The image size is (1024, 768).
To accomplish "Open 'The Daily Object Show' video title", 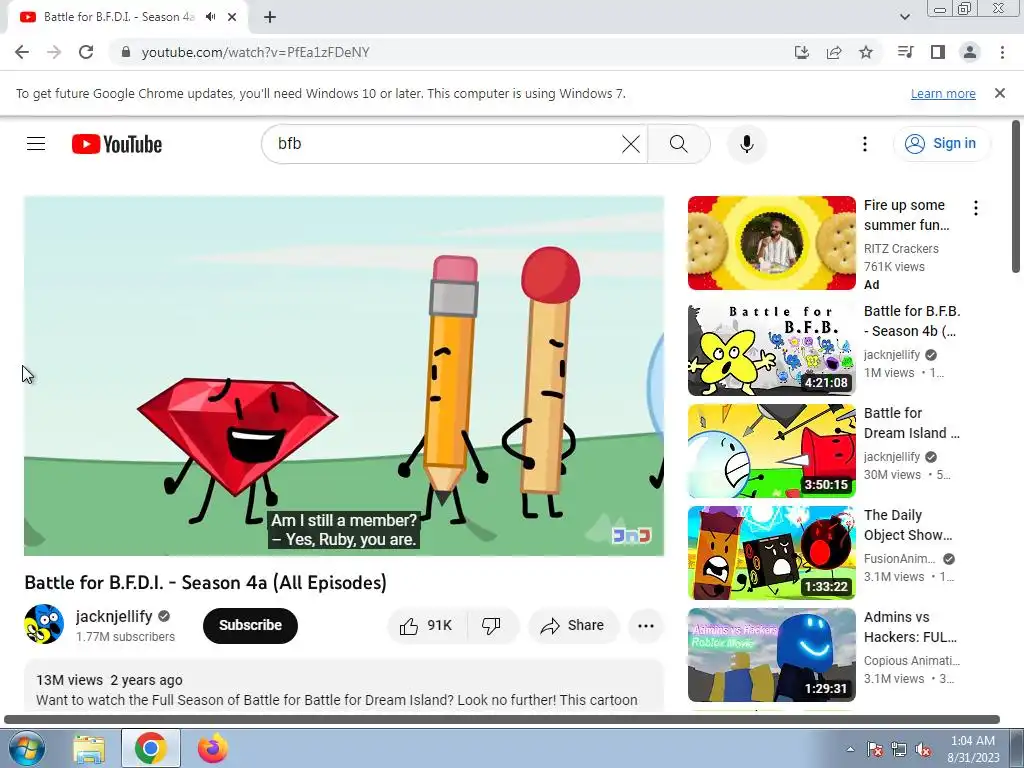I will [908, 524].
